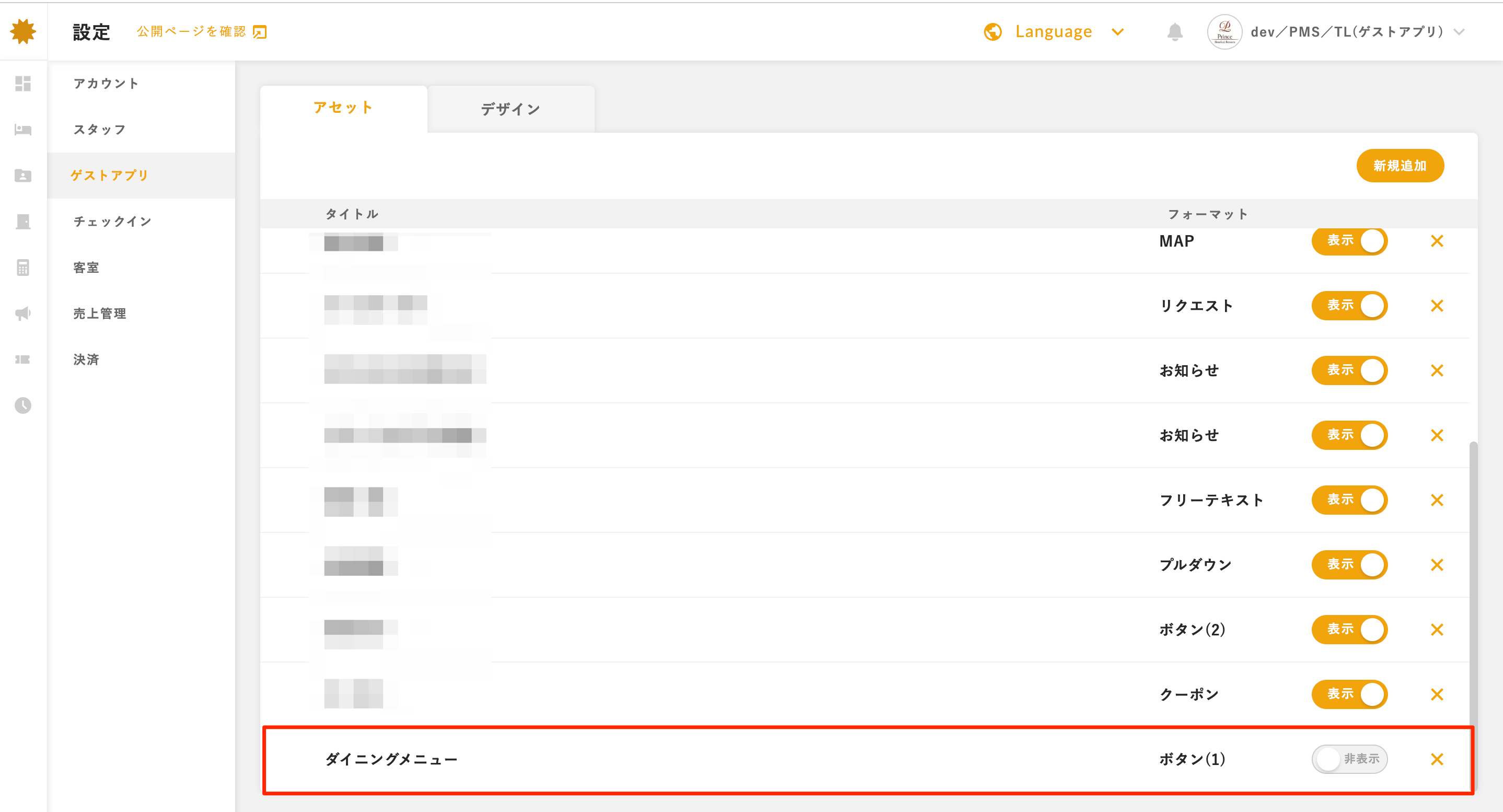This screenshot has height=812, width=1503.
Task: Click the Language label
Action: [x=1053, y=31]
